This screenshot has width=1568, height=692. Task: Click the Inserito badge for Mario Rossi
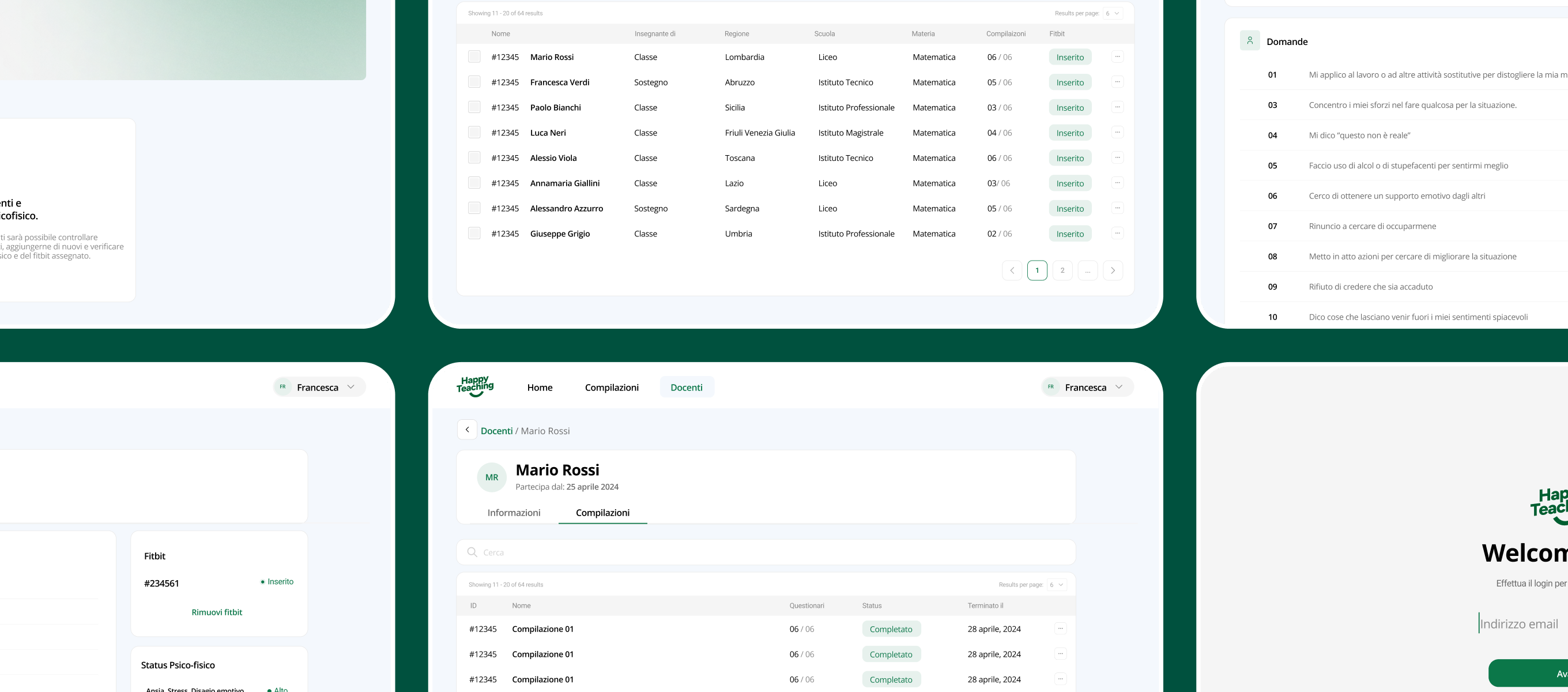1070,57
